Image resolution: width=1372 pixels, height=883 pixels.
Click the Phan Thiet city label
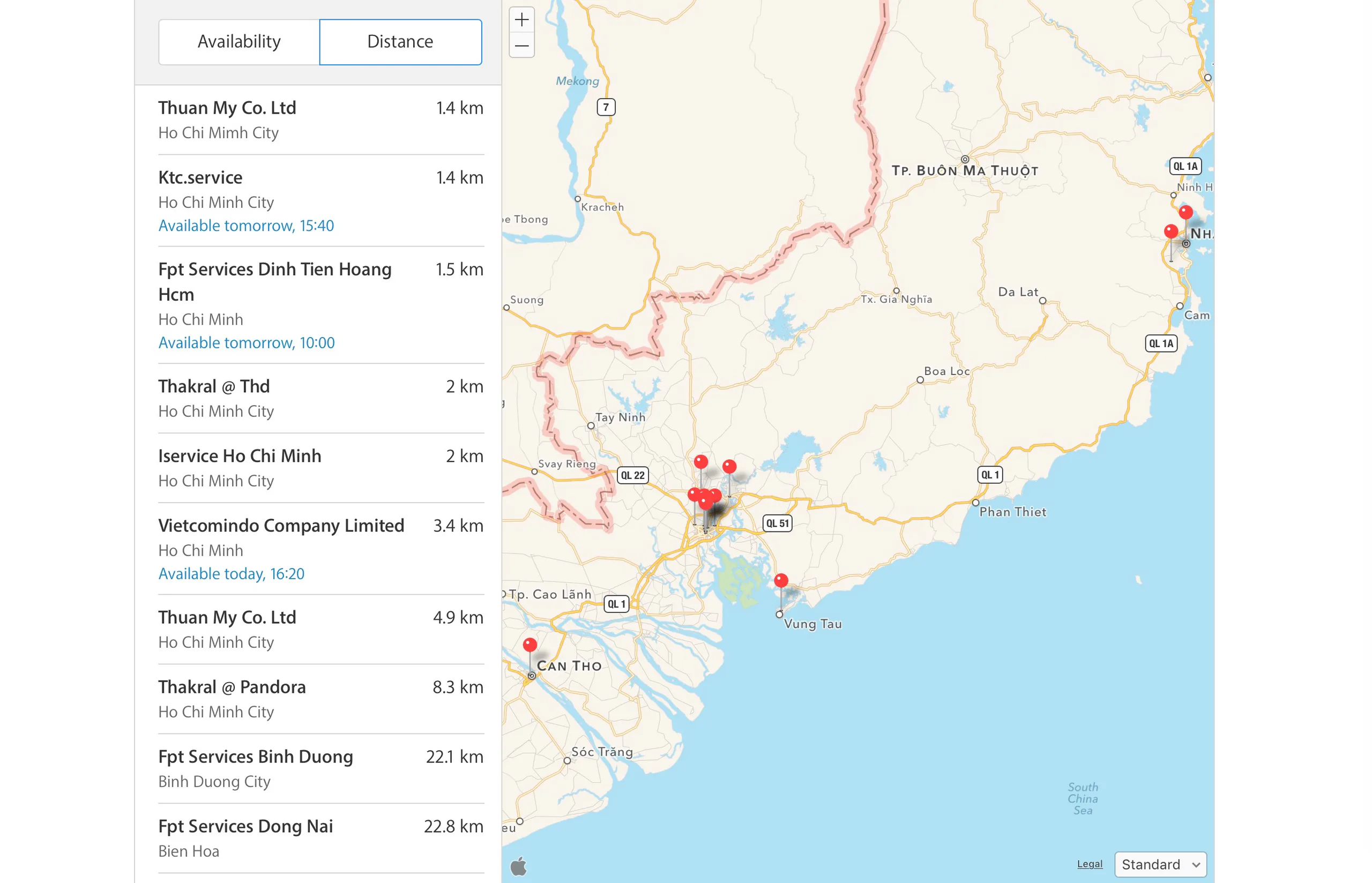tap(1012, 512)
